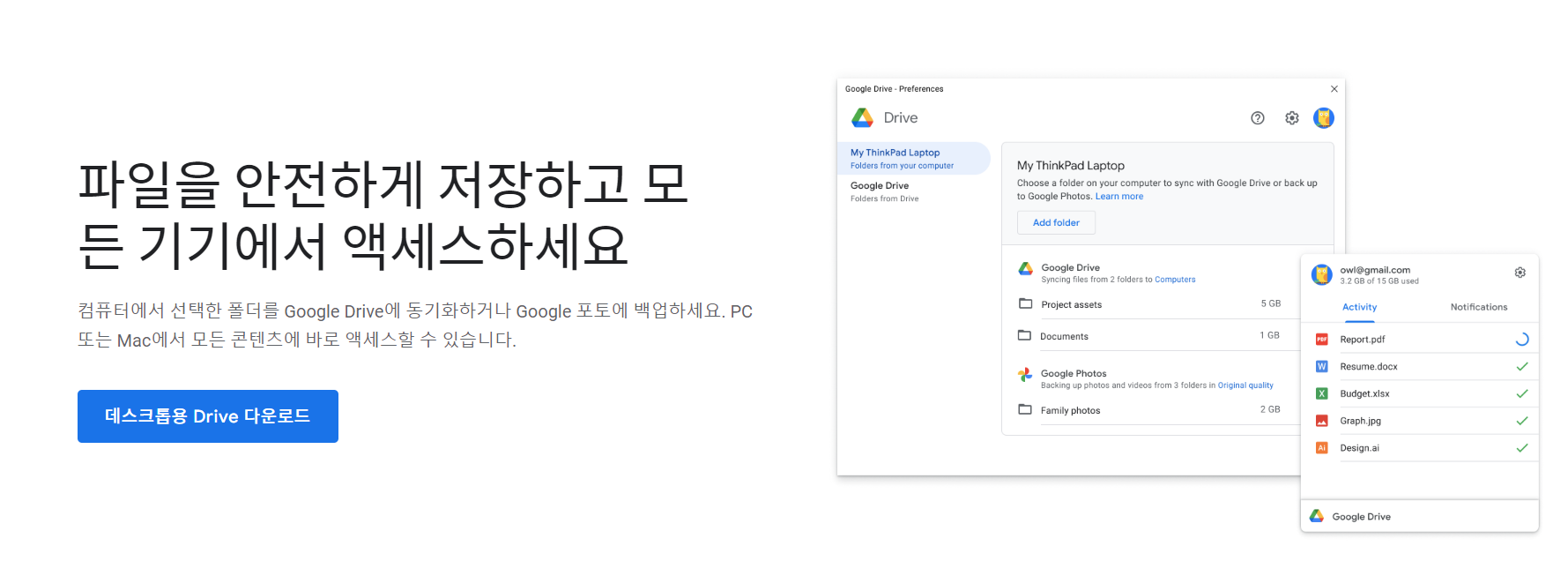Click the Google Photos pinwheel icon
The image size is (1568, 561).
[1025, 375]
